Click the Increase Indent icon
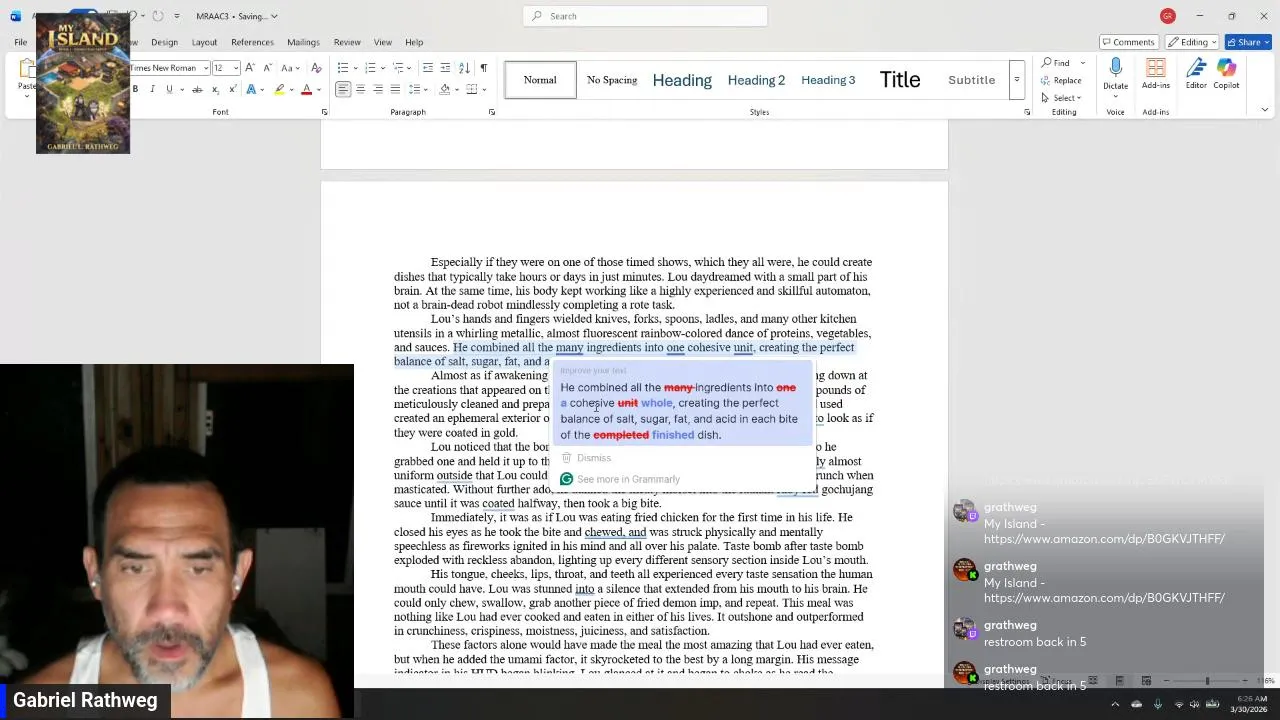Image resolution: width=1280 pixels, height=720 pixels. tap(445, 68)
